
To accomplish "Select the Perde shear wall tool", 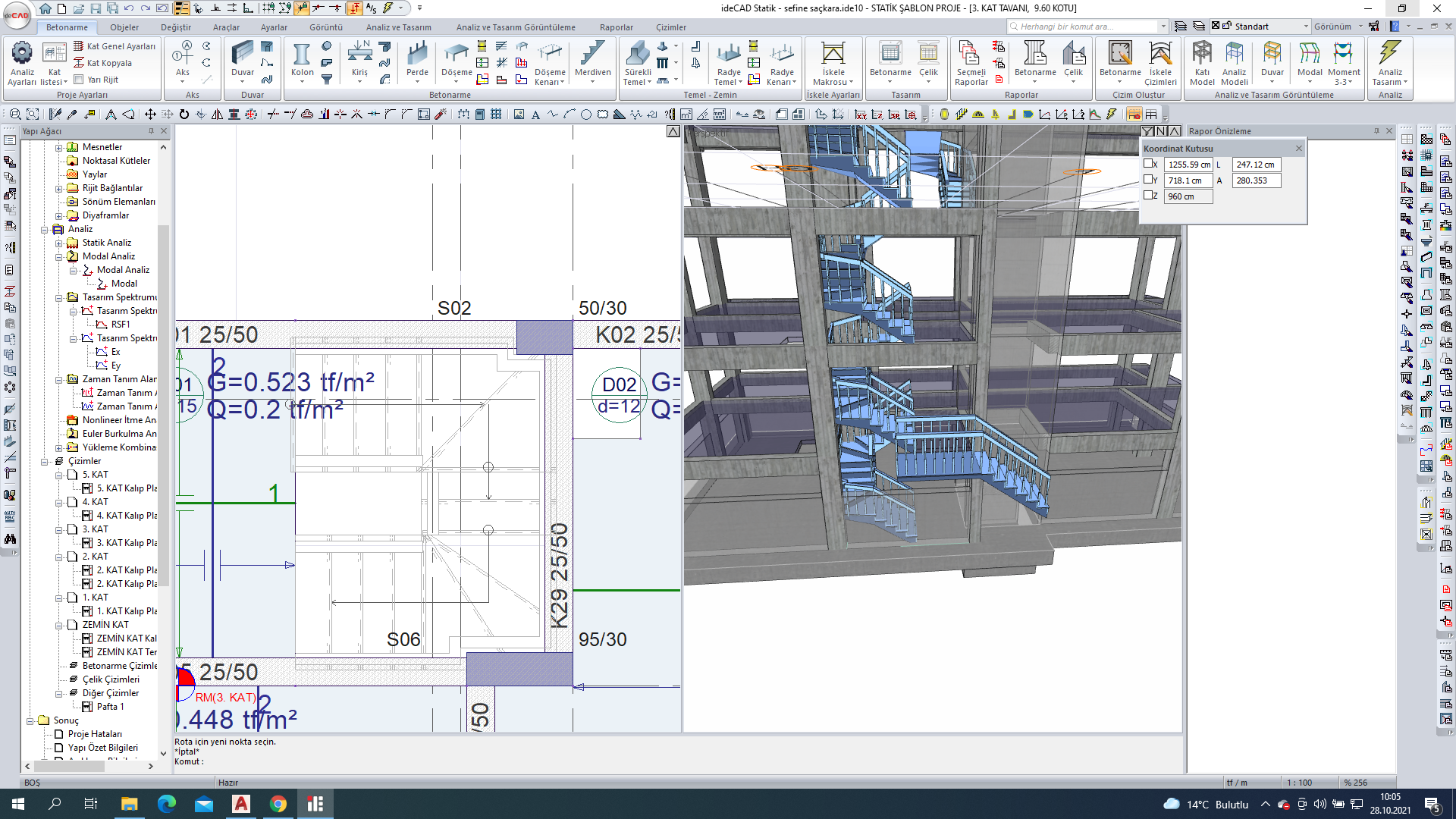I will click(x=417, y=63).
